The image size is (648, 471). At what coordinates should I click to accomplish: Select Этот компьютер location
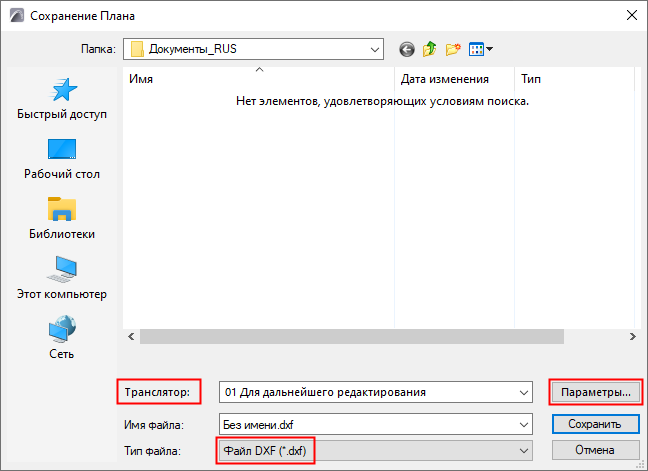coord(62,278)
